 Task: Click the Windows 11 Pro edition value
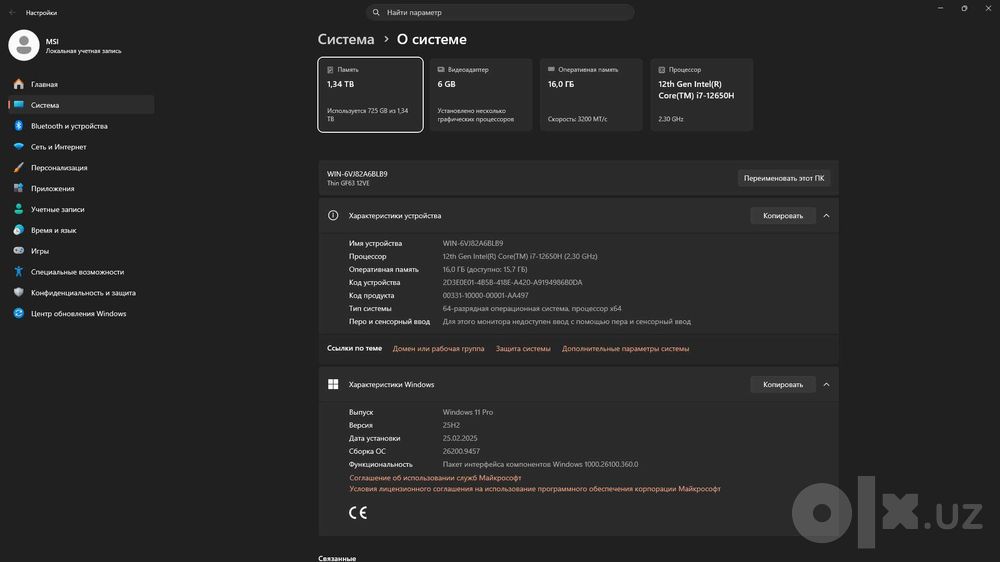point(467,412)
